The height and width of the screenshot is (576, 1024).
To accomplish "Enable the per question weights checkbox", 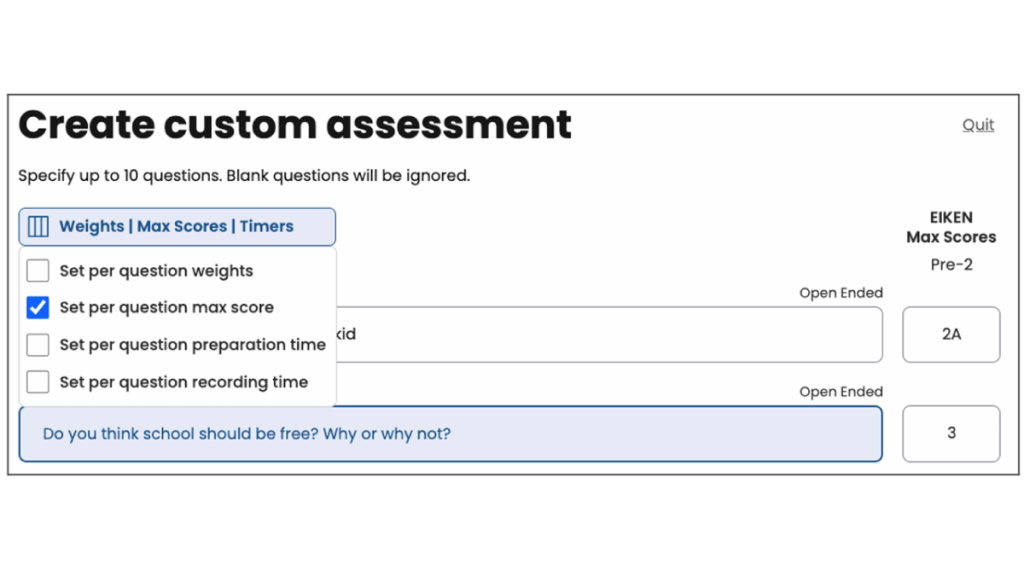I will [38, 271].
